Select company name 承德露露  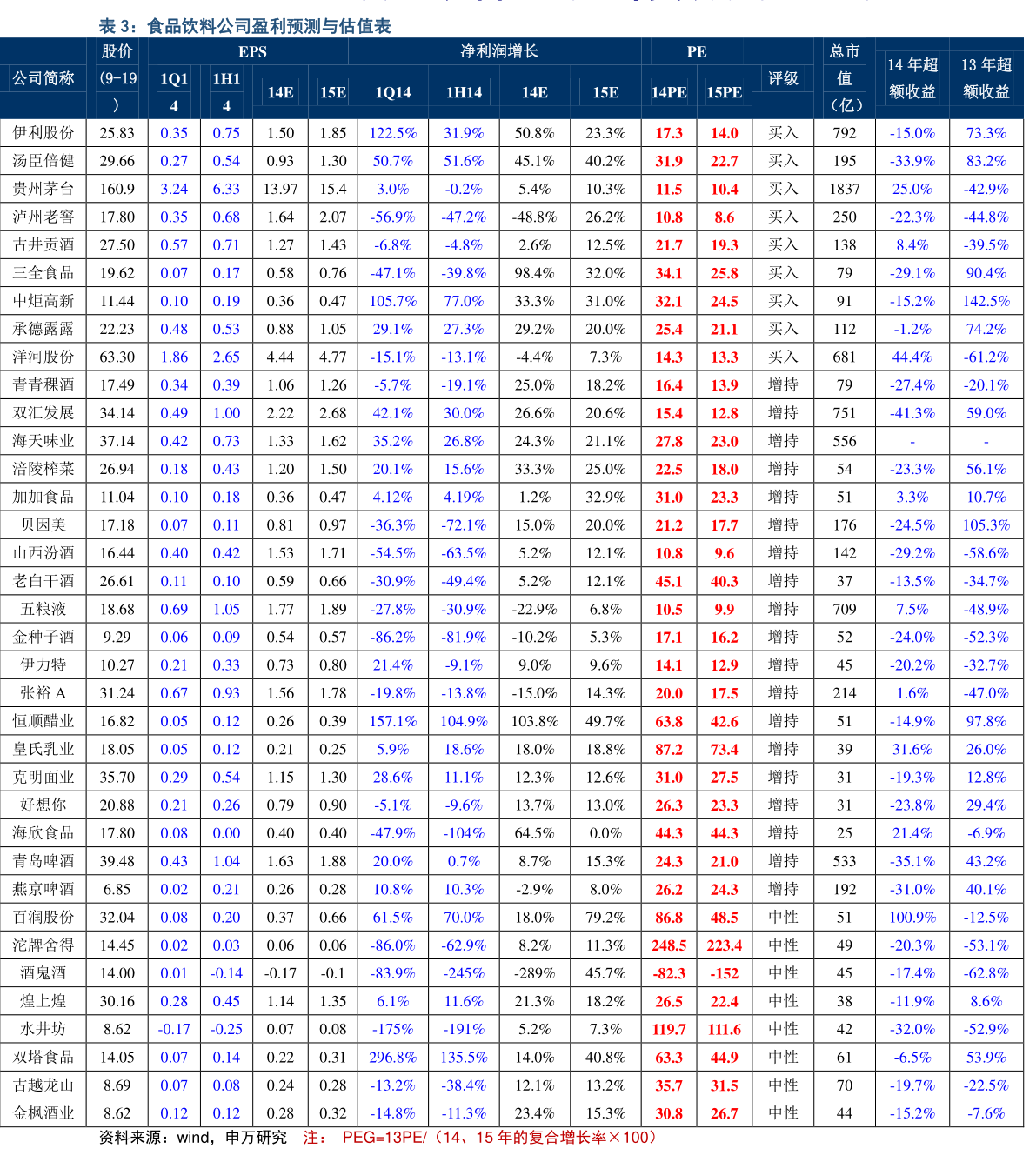[43, 329]
